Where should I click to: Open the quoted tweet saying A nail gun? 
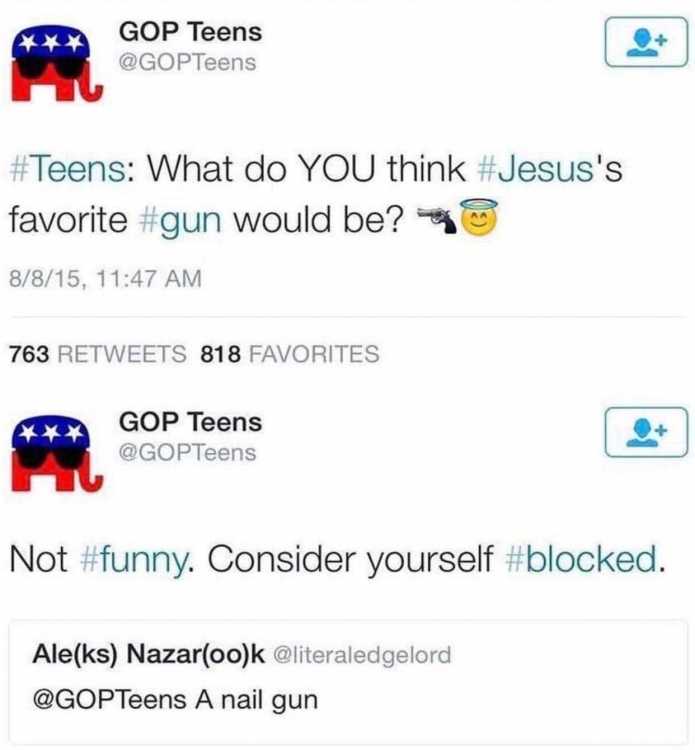348,680
